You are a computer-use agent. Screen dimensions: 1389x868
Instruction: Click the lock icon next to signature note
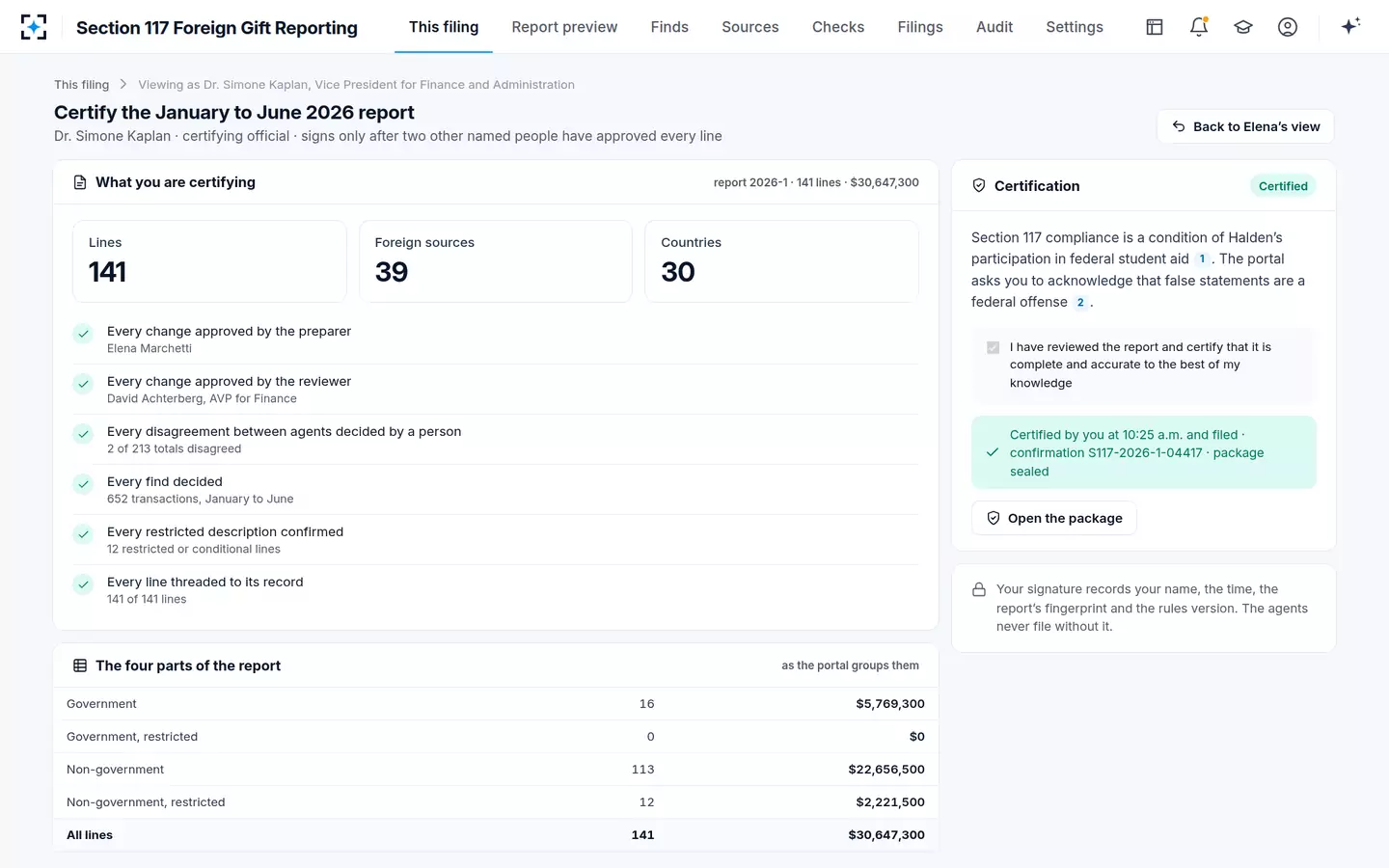click(x=979, y=589)
